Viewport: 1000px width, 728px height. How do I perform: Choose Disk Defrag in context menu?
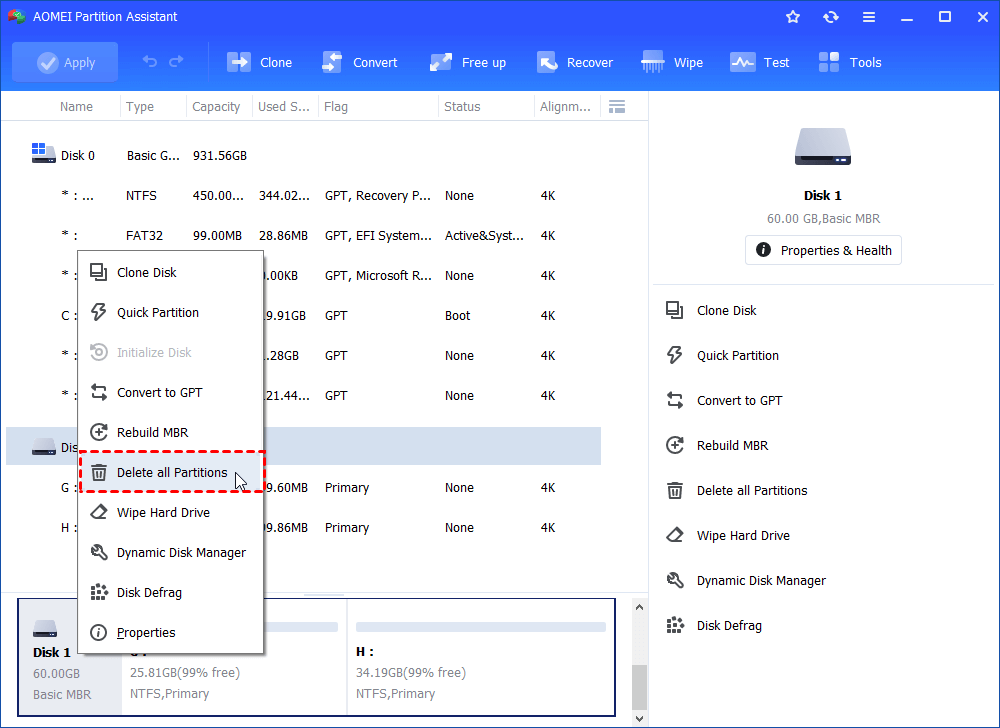pos(170,593)
